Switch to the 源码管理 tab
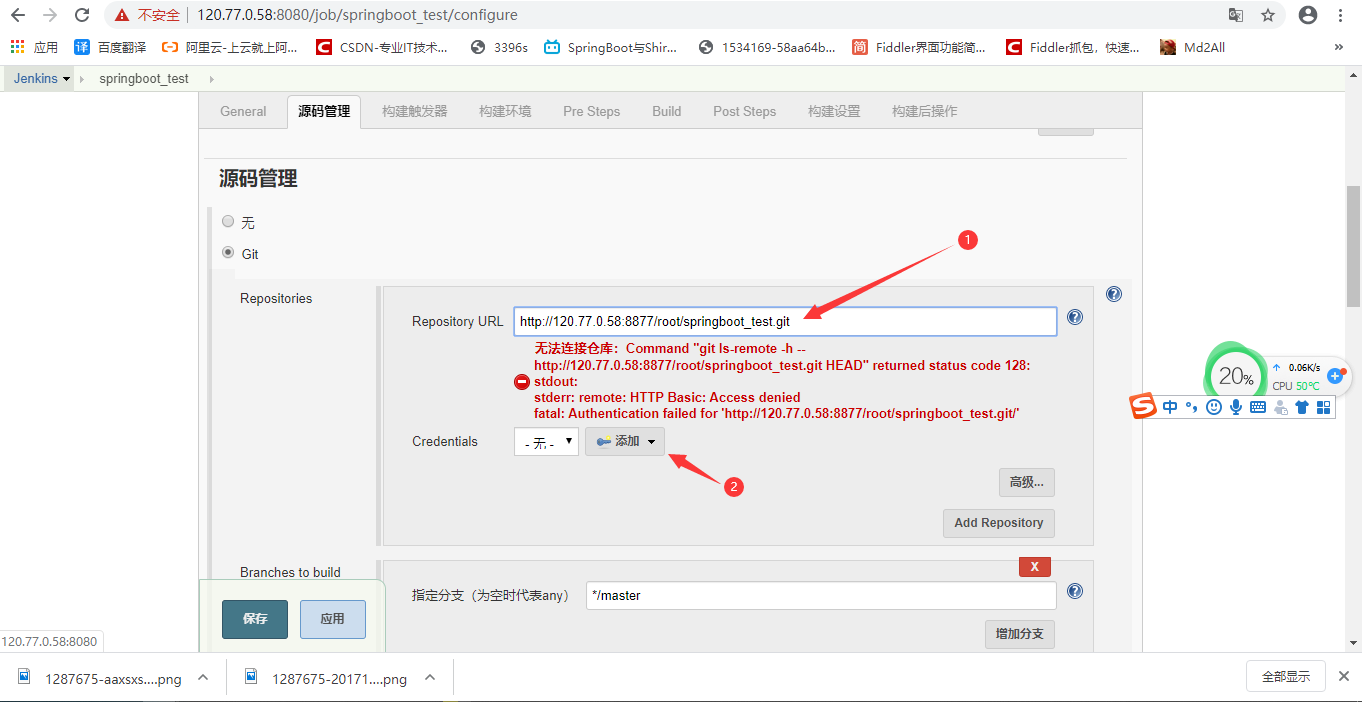1362x702 pixels. (x=324, y=111)
